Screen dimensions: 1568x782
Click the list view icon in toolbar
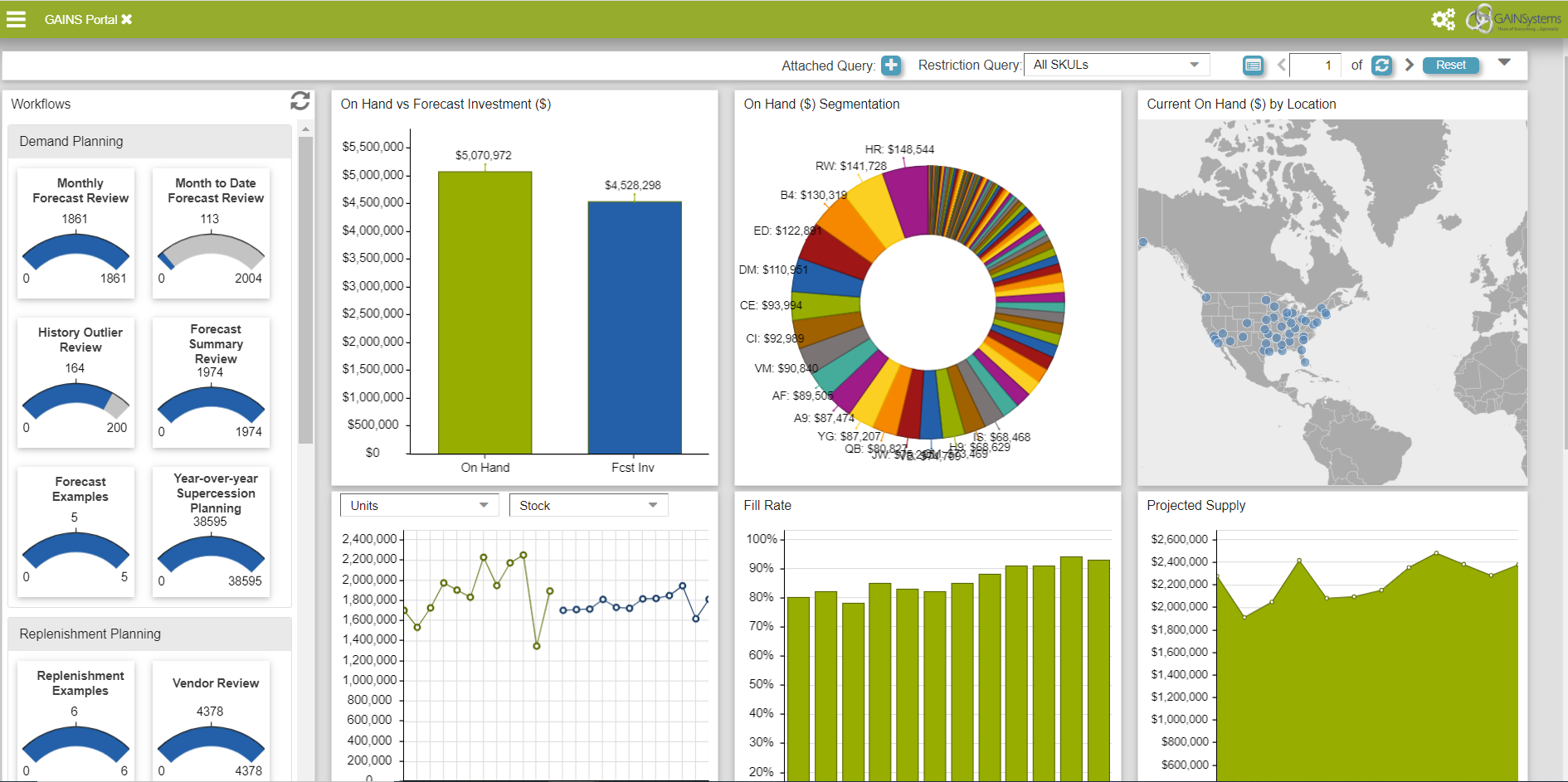click(x=1253, y=66)
